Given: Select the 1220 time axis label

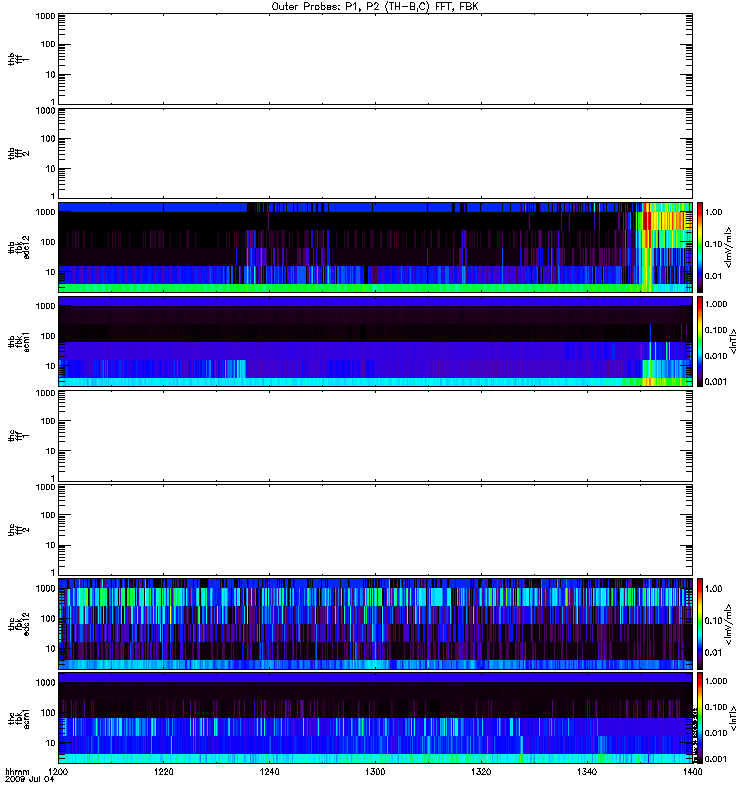Looking at the screenshot, I should coord(163,771).
